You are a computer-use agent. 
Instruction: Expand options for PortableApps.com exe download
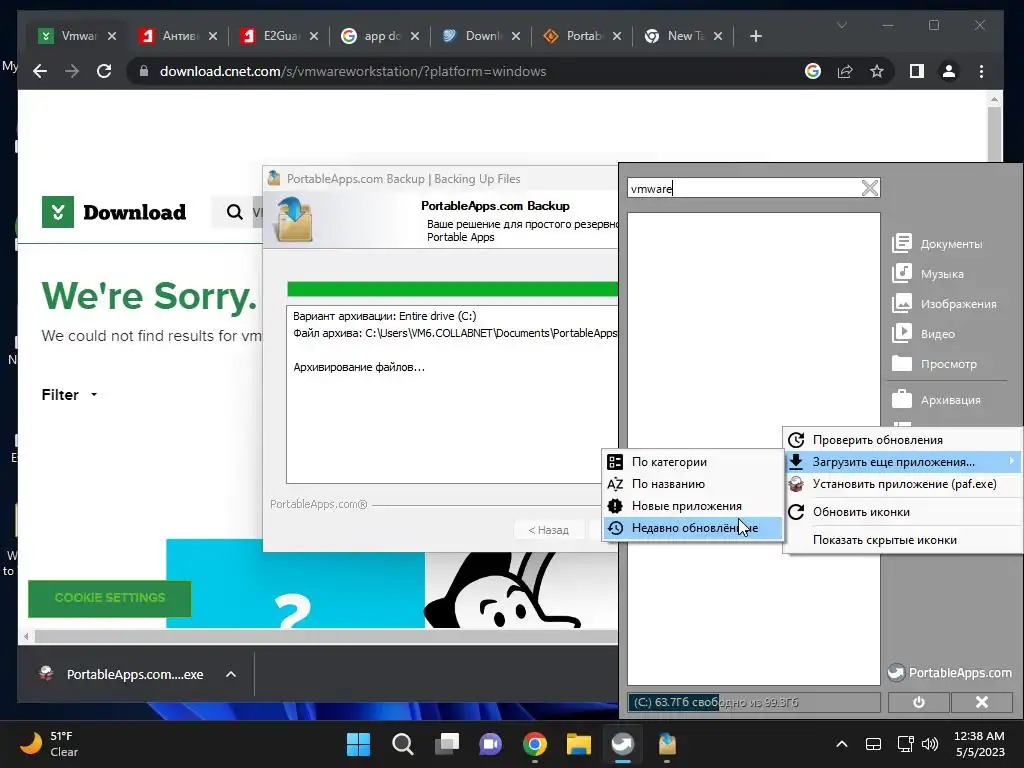(231, 674)
